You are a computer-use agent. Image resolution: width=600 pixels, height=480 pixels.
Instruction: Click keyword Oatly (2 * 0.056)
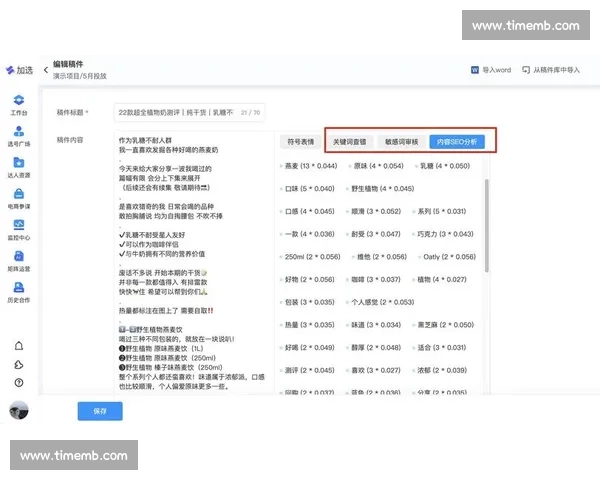(x=450, y=257)
